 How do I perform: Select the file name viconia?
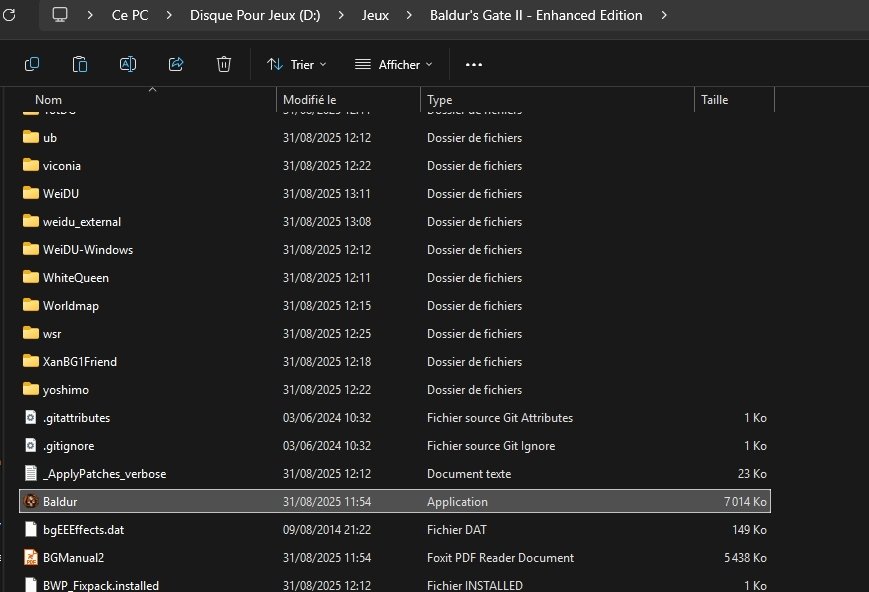click(x=62, y=166)
